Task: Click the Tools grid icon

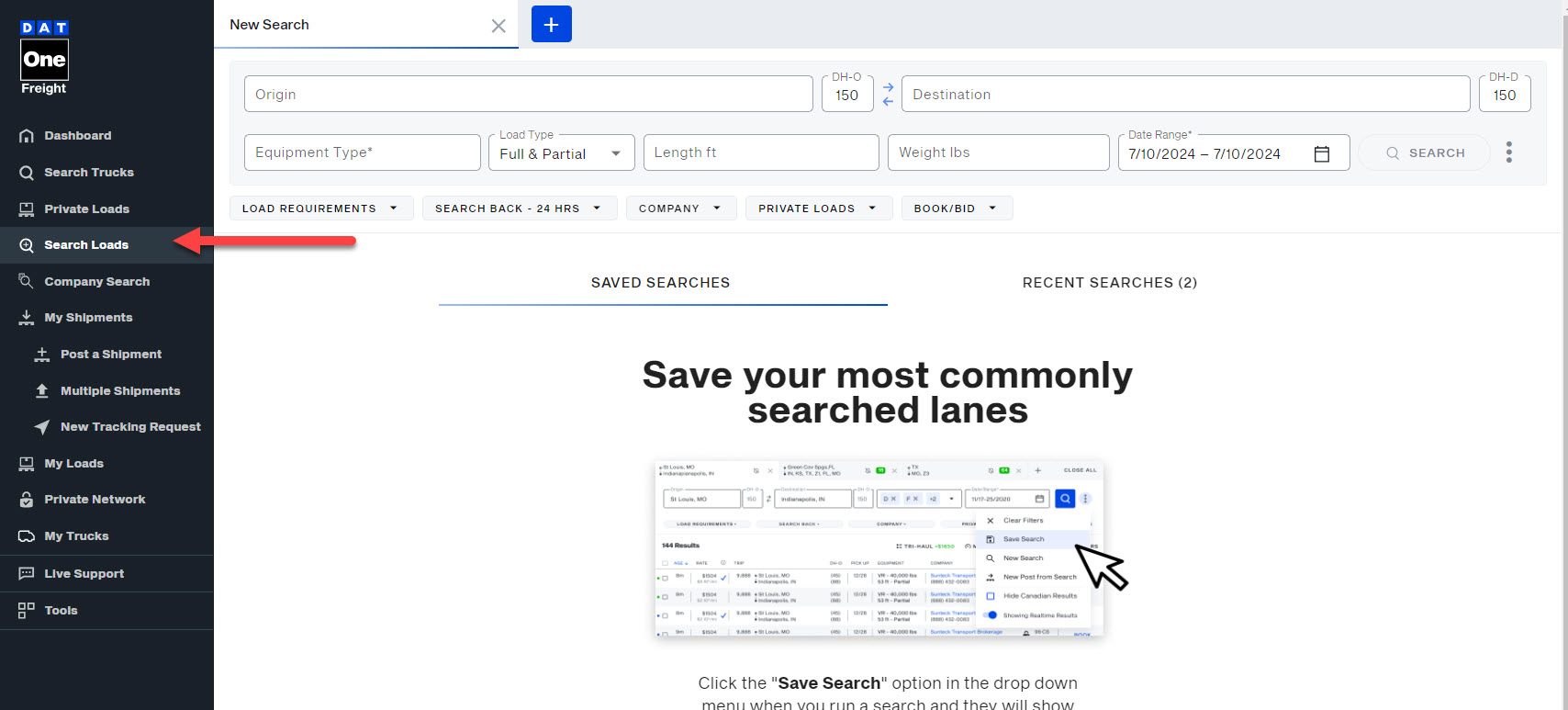Action: (x=27, y=610)
